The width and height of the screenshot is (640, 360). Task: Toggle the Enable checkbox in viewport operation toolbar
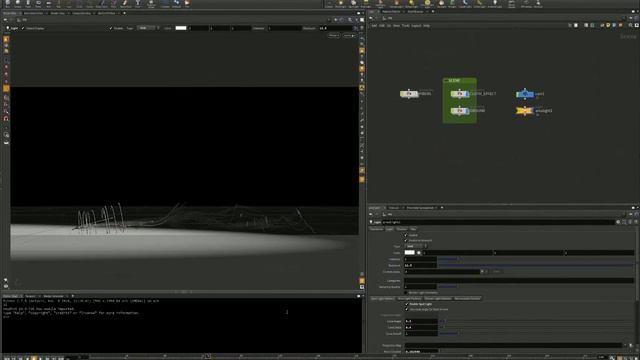coord(111,28)
